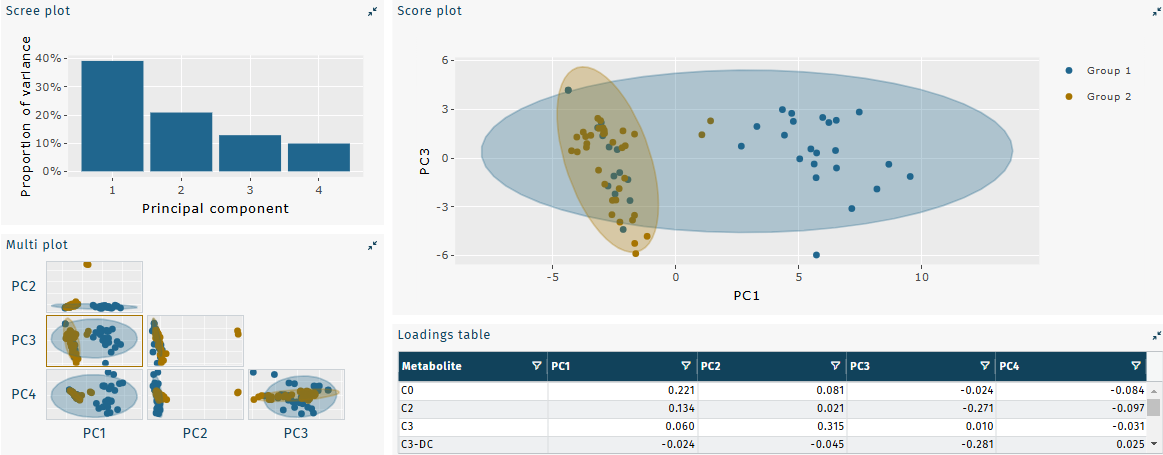Select the PC3 vs PC1 multi plot cell
This screenshot has height=455, width=1163.
pos(95,341)
